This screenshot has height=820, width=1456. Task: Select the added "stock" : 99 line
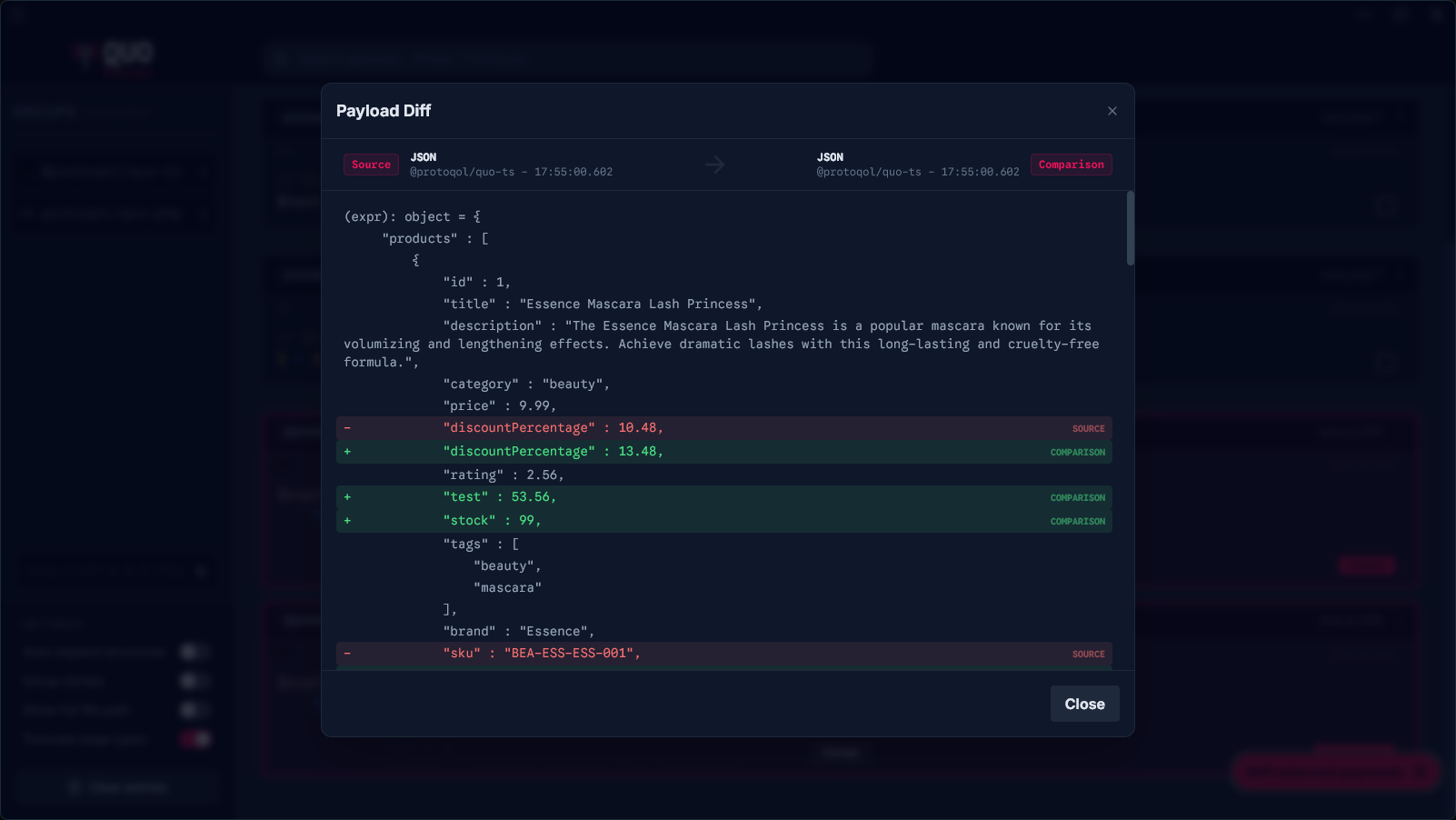tap(724, 521)
